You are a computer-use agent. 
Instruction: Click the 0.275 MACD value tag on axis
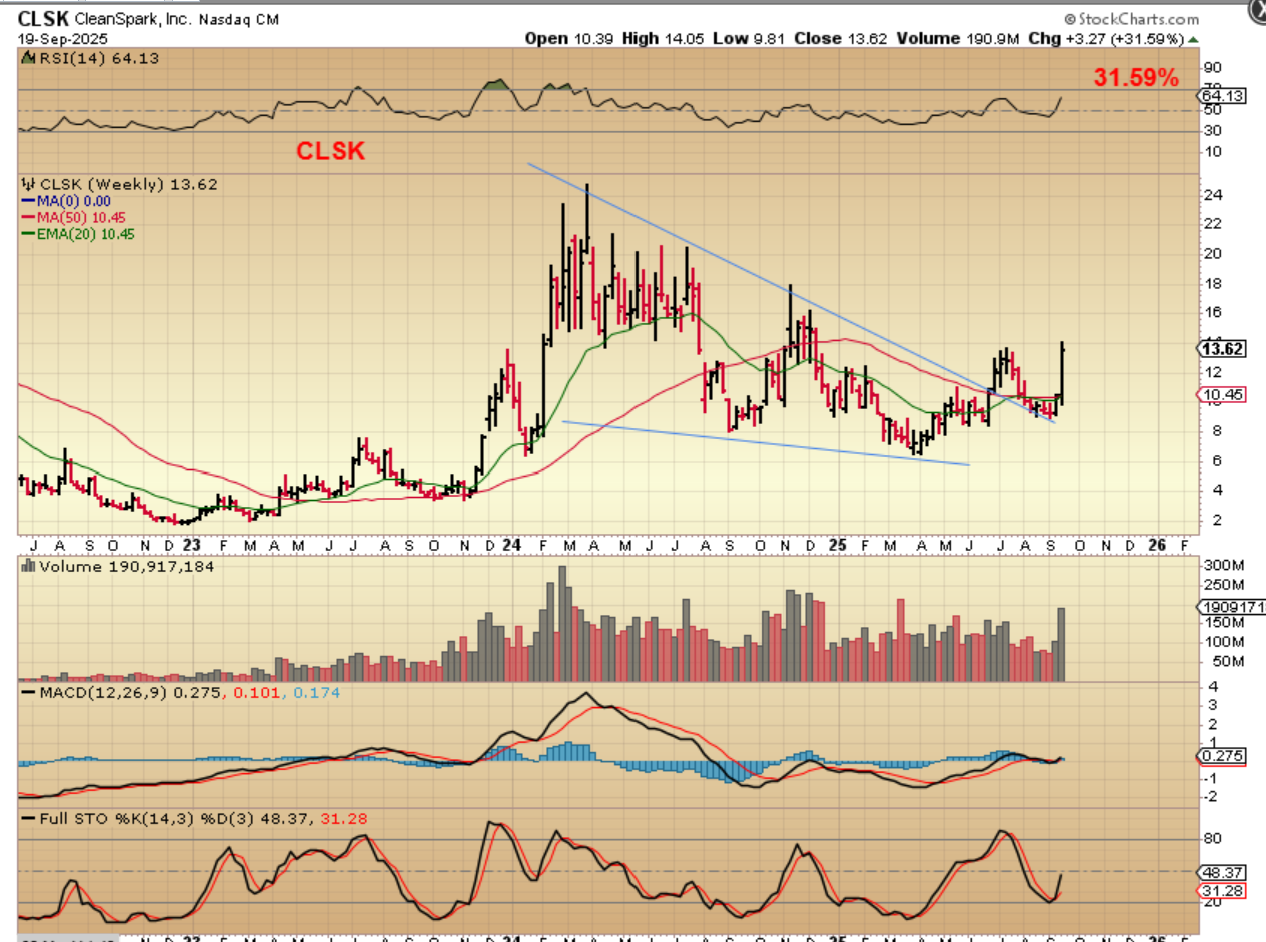pos(1221,757)
